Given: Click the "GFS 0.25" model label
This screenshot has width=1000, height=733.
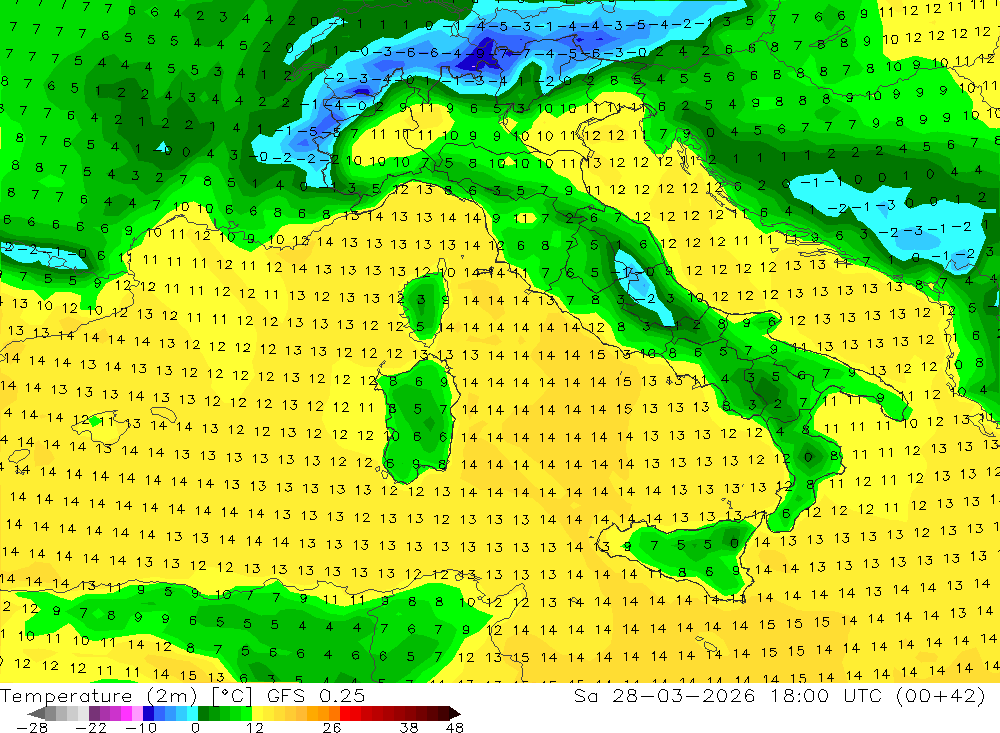Looking at the screenshot, I should pyautogui.click(x=316, y=696).
